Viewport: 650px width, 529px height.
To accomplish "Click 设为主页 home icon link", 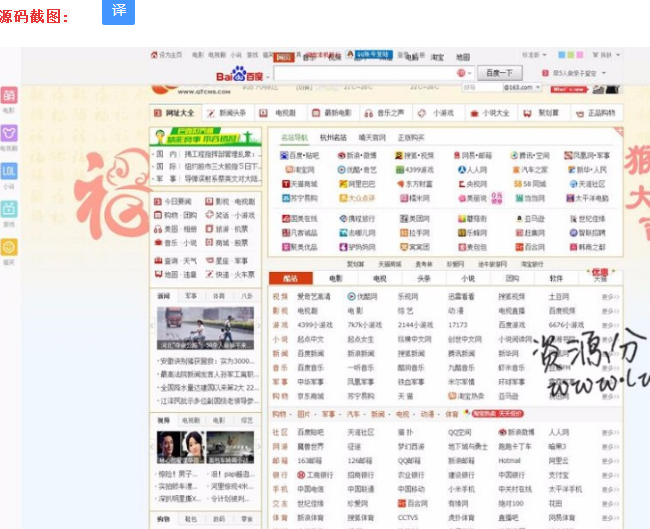I will coord(167,55).
